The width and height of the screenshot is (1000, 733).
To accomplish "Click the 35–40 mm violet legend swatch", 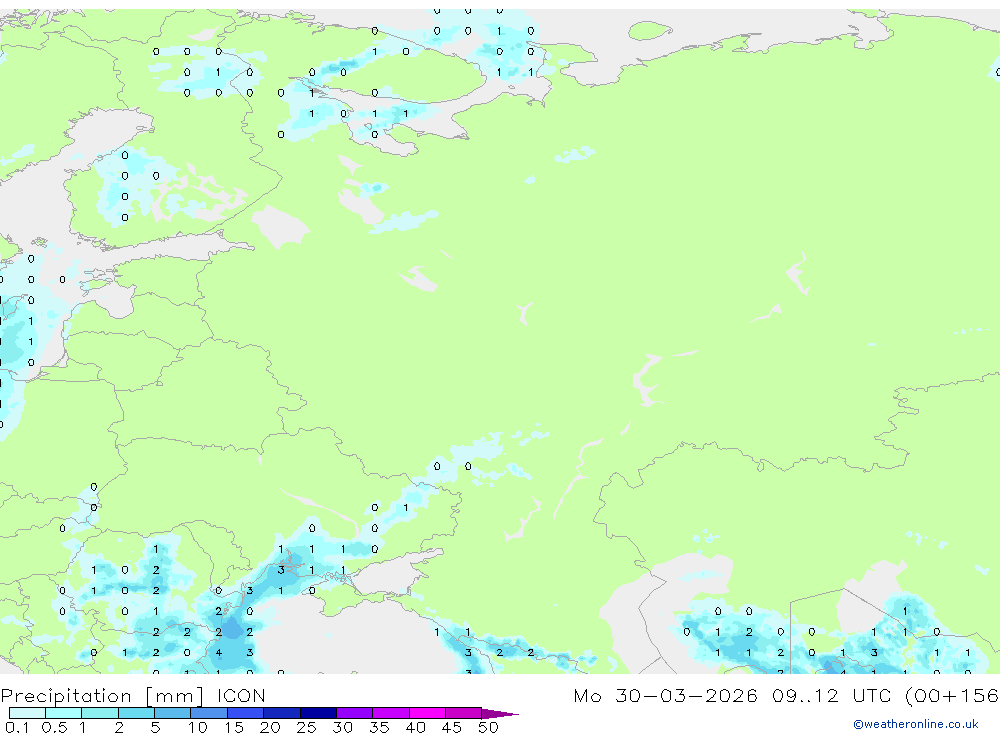I will tap(391, 713).
